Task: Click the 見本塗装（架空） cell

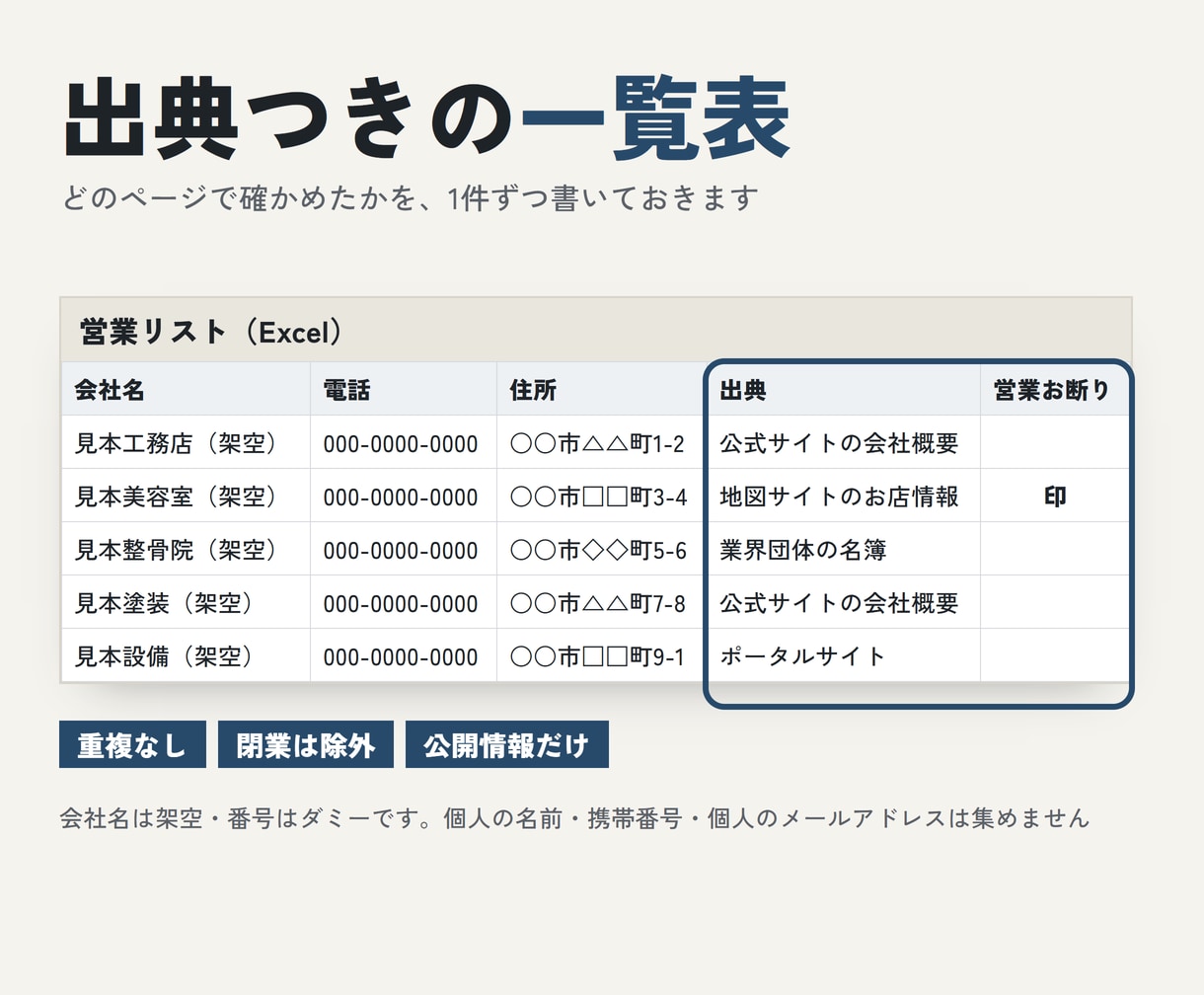Action: (x=186, y=602)
